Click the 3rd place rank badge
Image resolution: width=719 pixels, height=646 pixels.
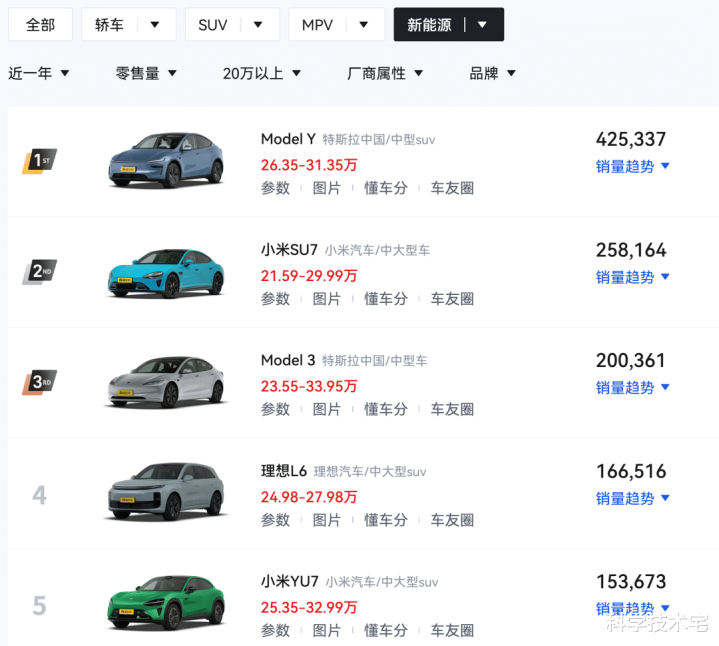click(40, 382)
